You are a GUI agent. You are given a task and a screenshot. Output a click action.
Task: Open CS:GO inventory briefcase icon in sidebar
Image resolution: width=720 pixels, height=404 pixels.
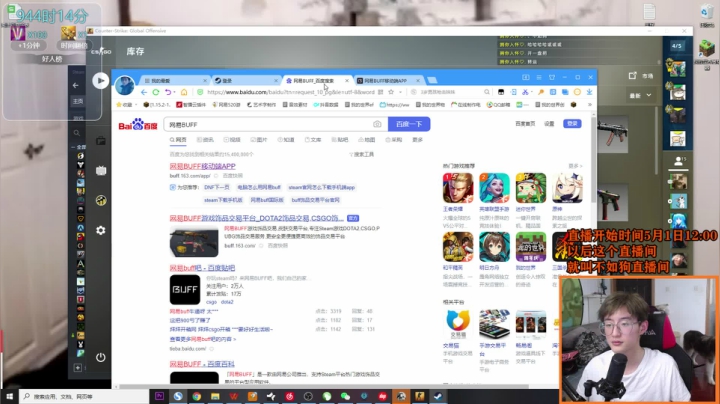101,141
